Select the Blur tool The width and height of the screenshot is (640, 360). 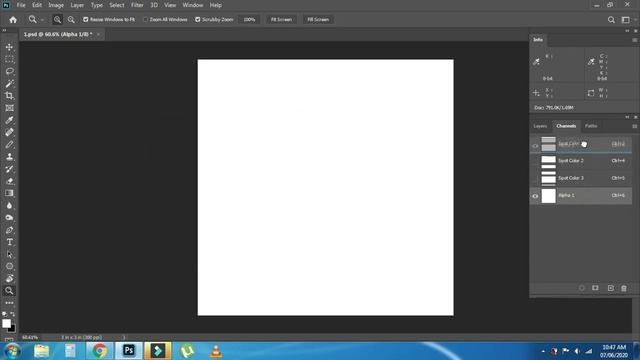(9, 206)
